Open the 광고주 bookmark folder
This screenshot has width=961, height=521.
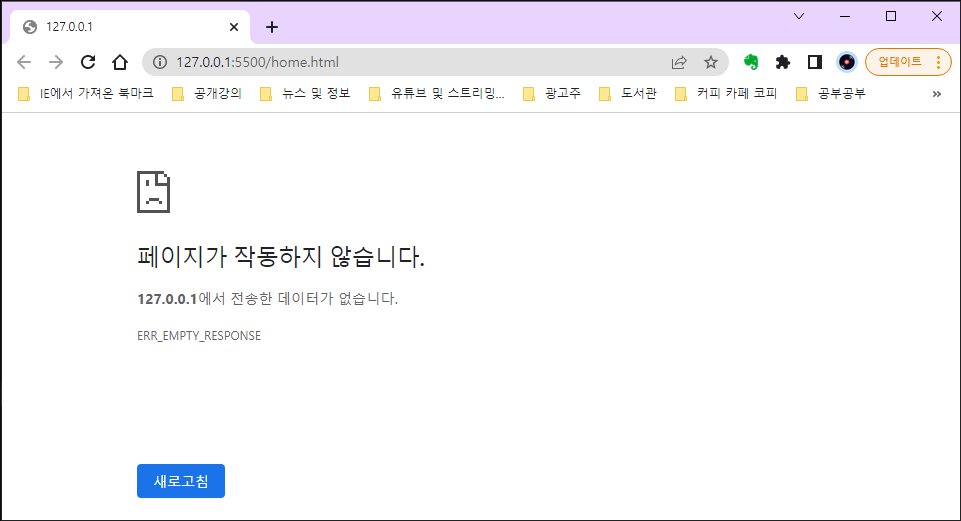coord(552,94)
